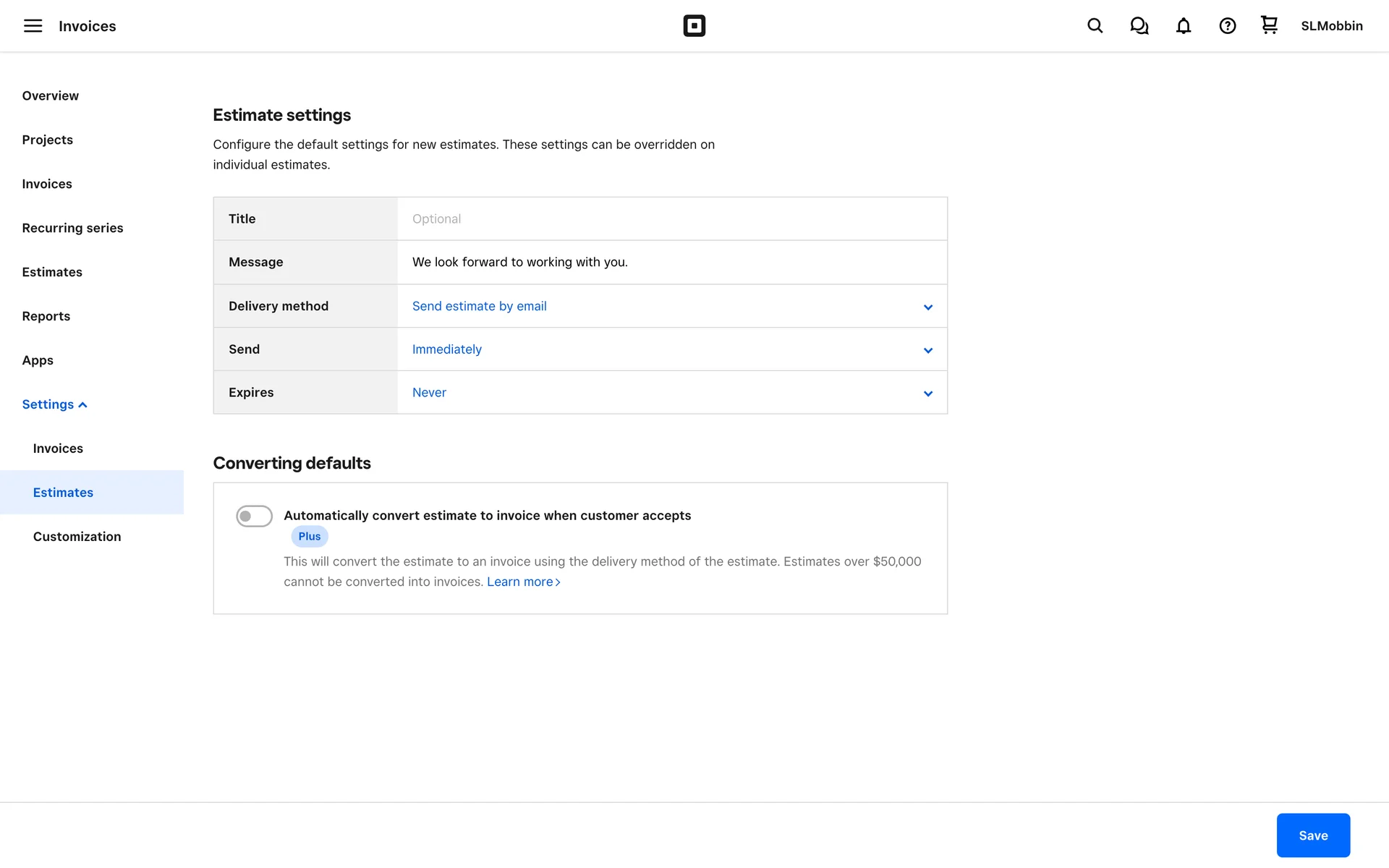Open Customization settings page
This screenshot has height=868, width=1389.
pyautogui.click(x=77, y=537)
